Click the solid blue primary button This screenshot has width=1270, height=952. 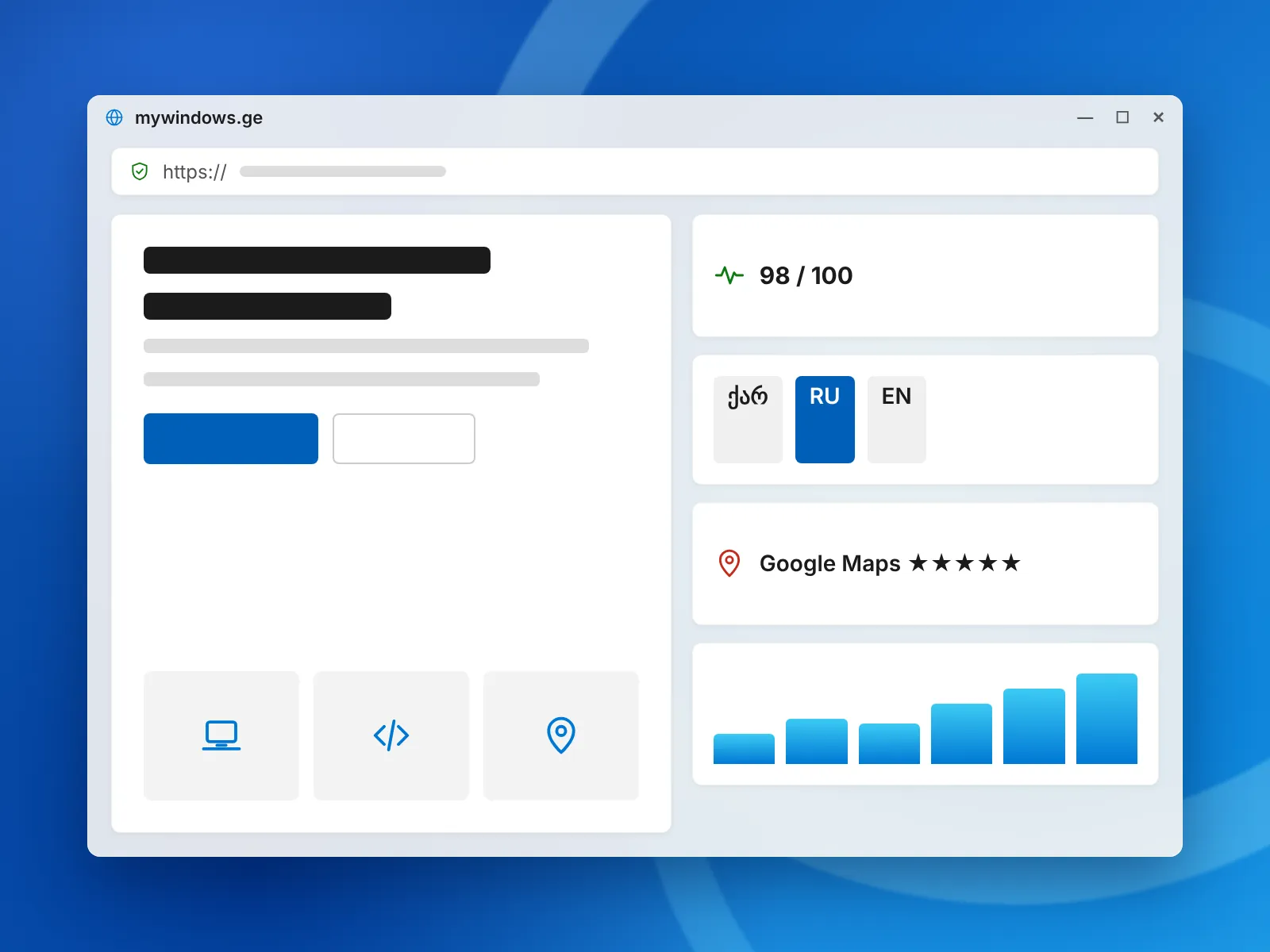231,439
